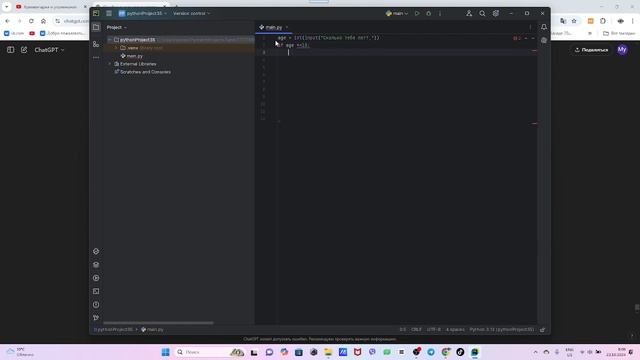Change 4 spaces indent setting
The width and height of the screenshot is (640, 360).
point(455,329)
